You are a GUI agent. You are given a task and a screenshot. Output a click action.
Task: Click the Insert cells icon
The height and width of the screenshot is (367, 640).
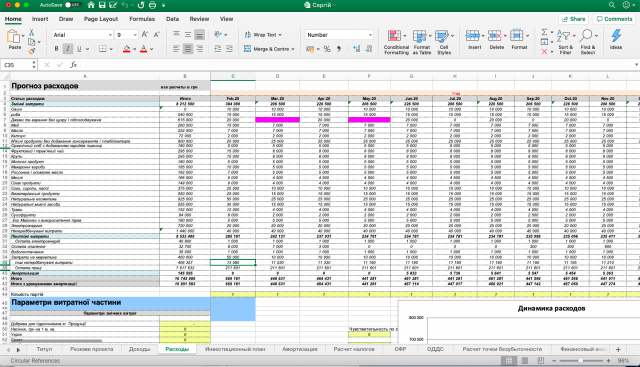(x=473, y=36)
